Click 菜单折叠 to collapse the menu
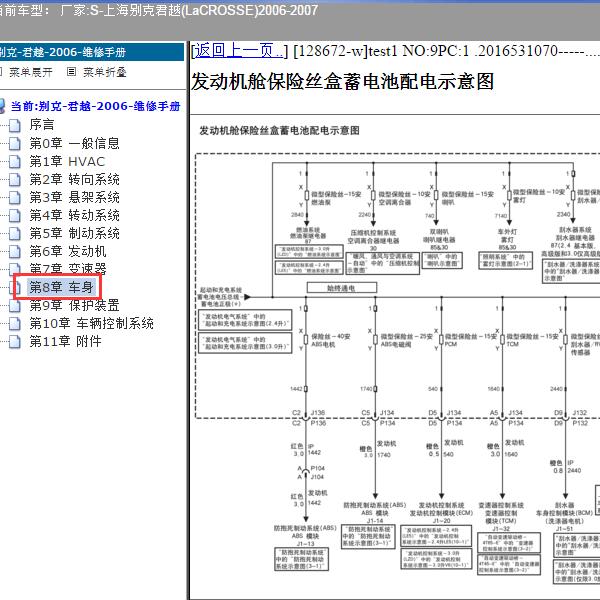The image size is (600, 600). (104, 72)
